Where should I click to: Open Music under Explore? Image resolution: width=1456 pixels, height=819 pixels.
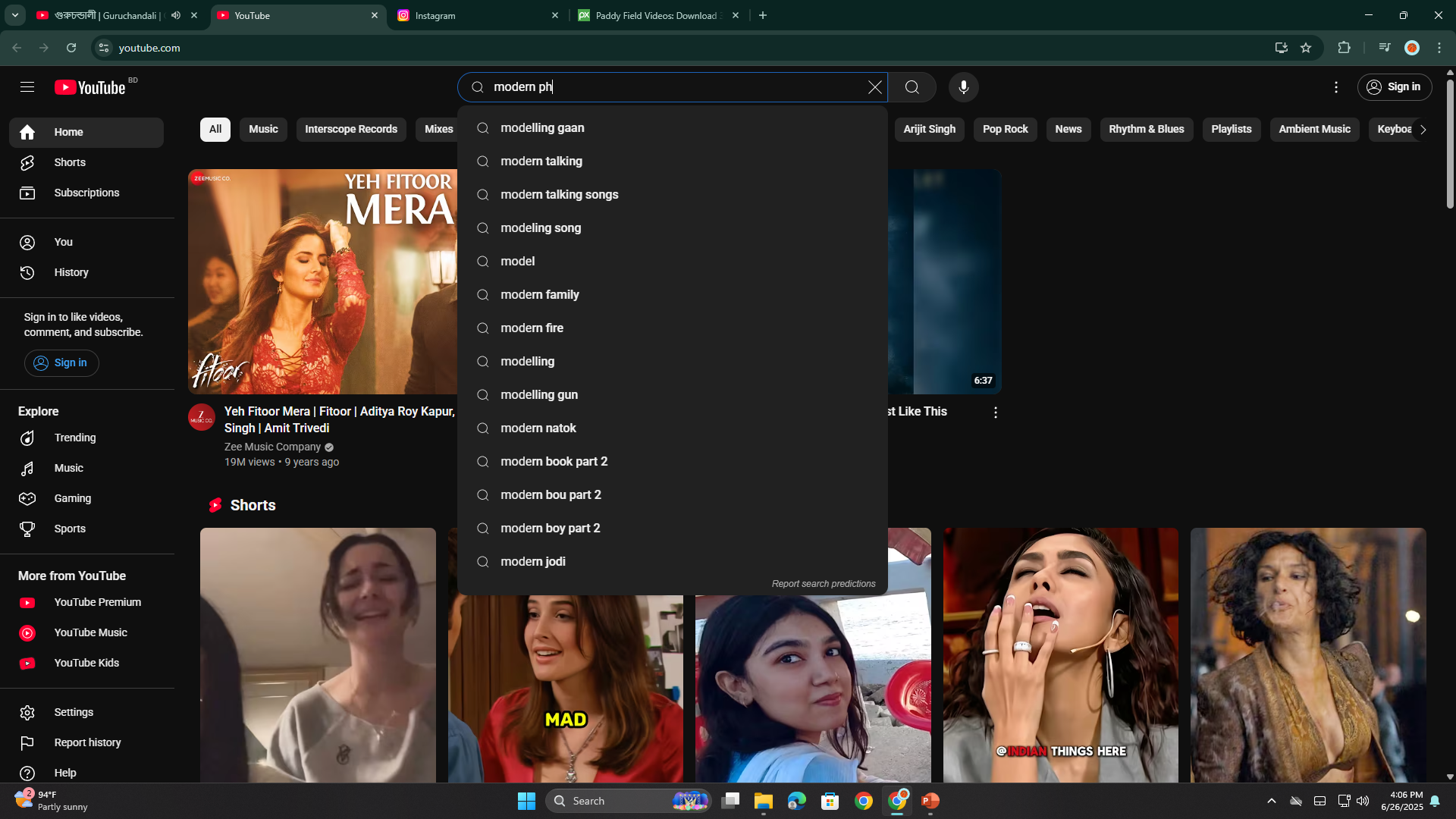[86, 468]
